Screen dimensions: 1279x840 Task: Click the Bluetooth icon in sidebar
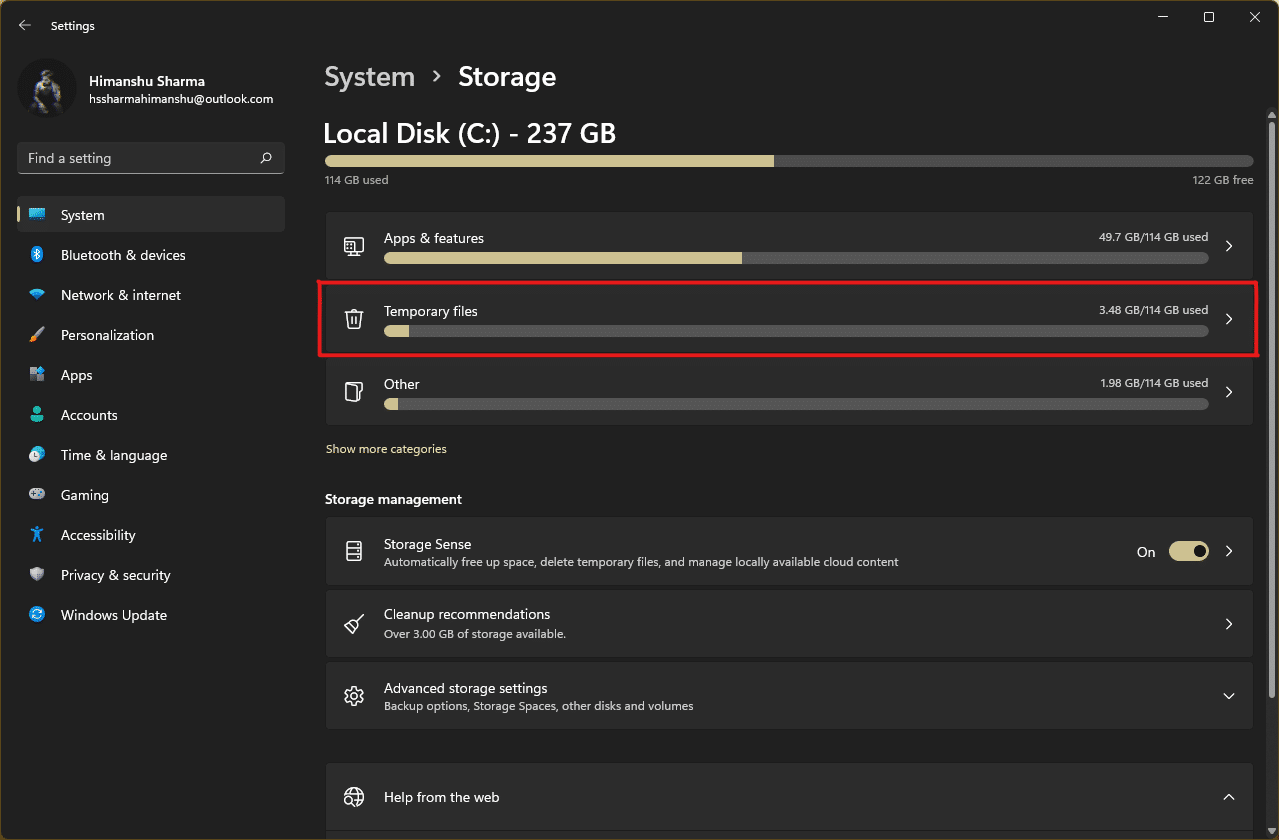click(37, 255)
